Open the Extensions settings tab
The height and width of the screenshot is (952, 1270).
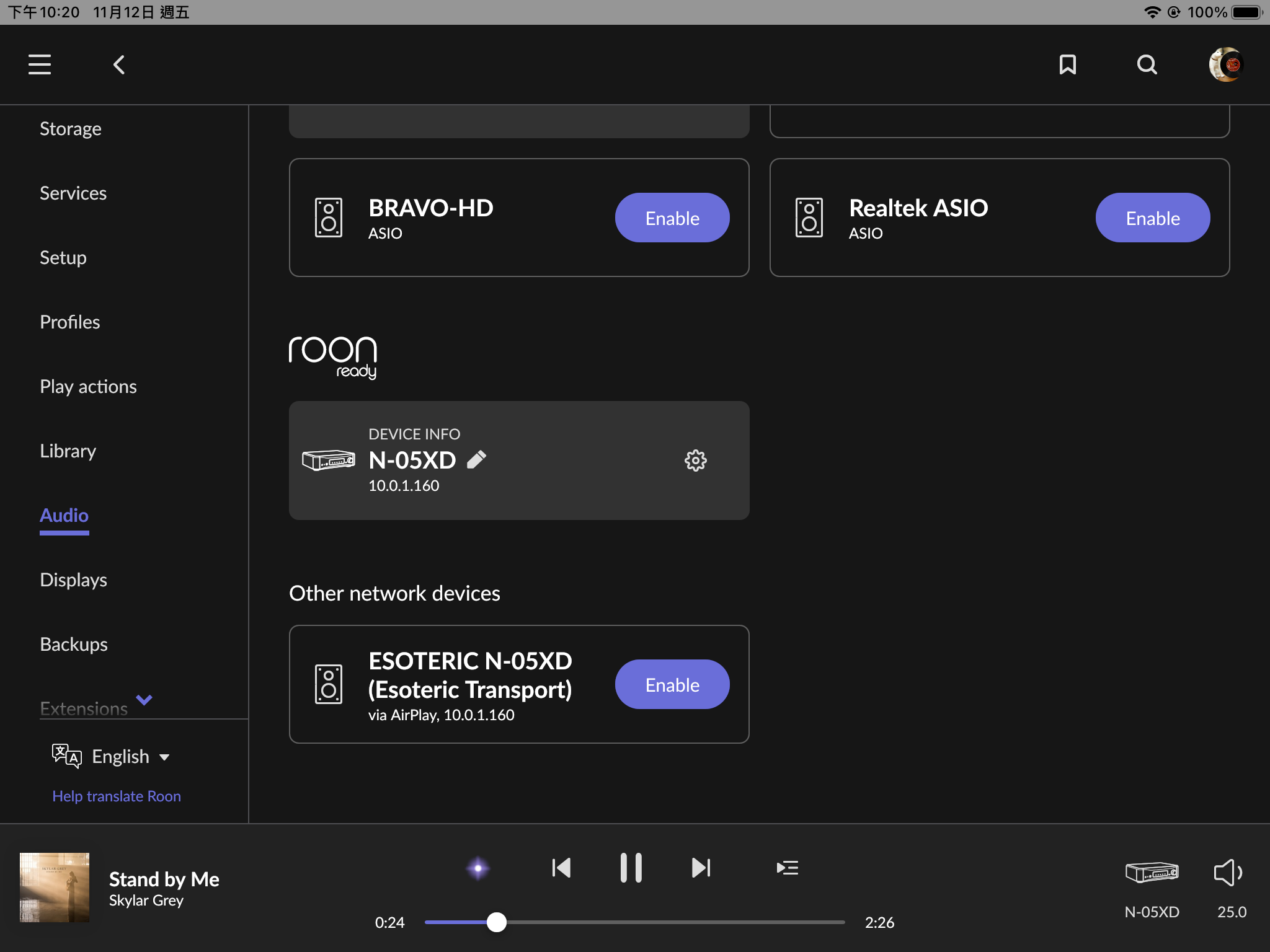84,708
